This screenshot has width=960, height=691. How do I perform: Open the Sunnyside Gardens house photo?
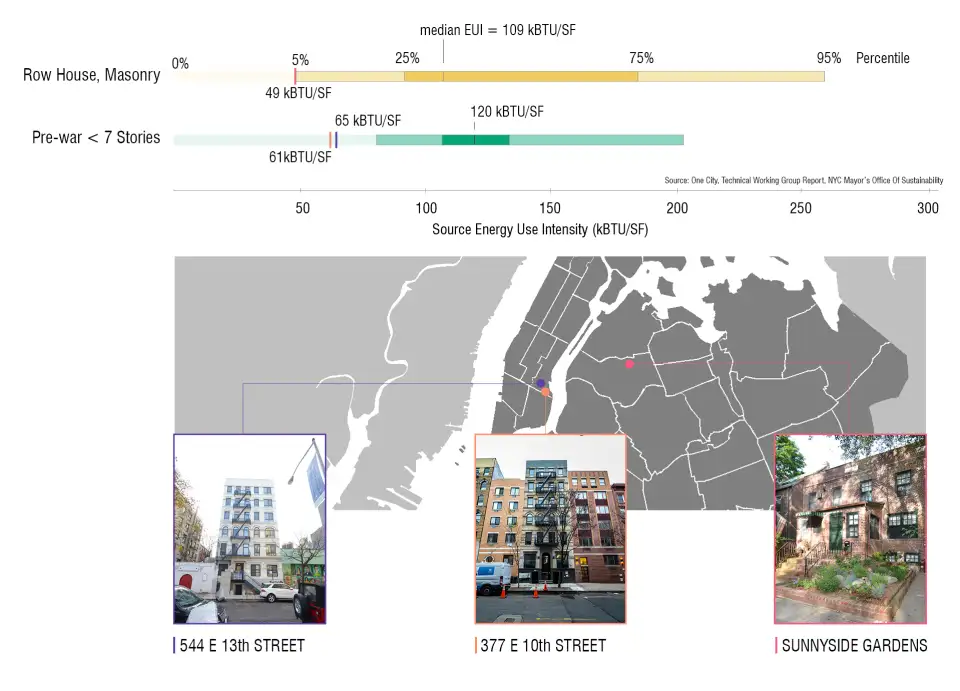tap(850, 529)
